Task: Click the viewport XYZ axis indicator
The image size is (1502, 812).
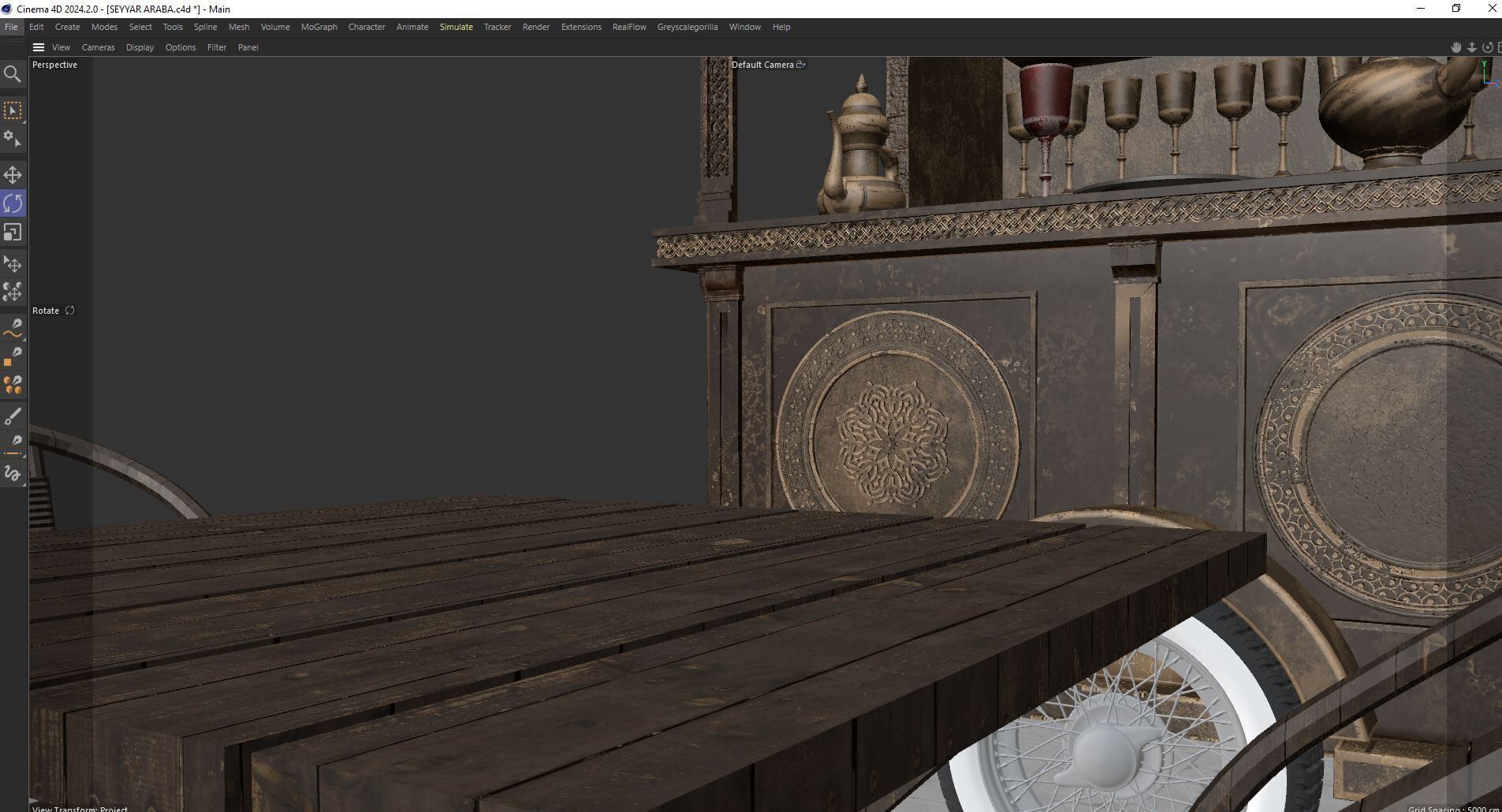Action: (1490, 74)
